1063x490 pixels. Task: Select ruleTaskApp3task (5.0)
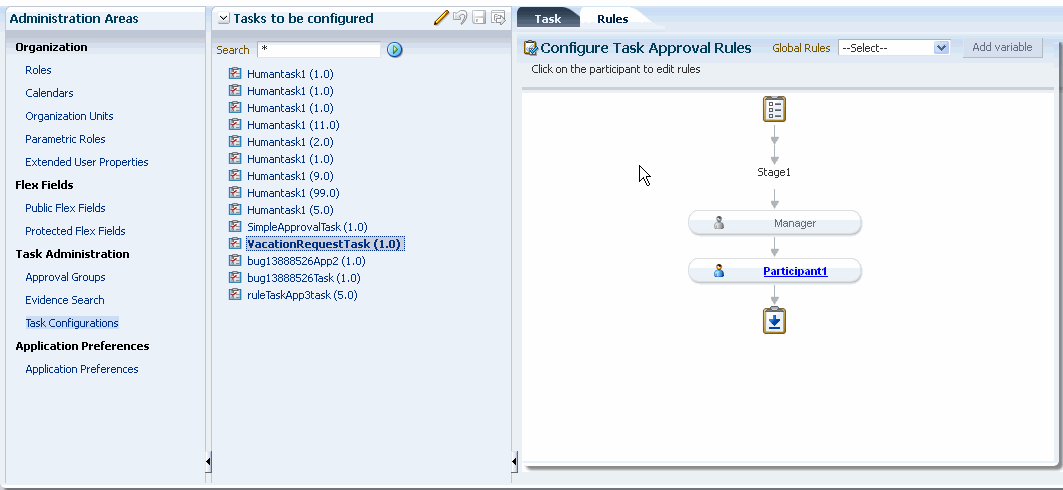pyautogui.click(x=302, y=295)
